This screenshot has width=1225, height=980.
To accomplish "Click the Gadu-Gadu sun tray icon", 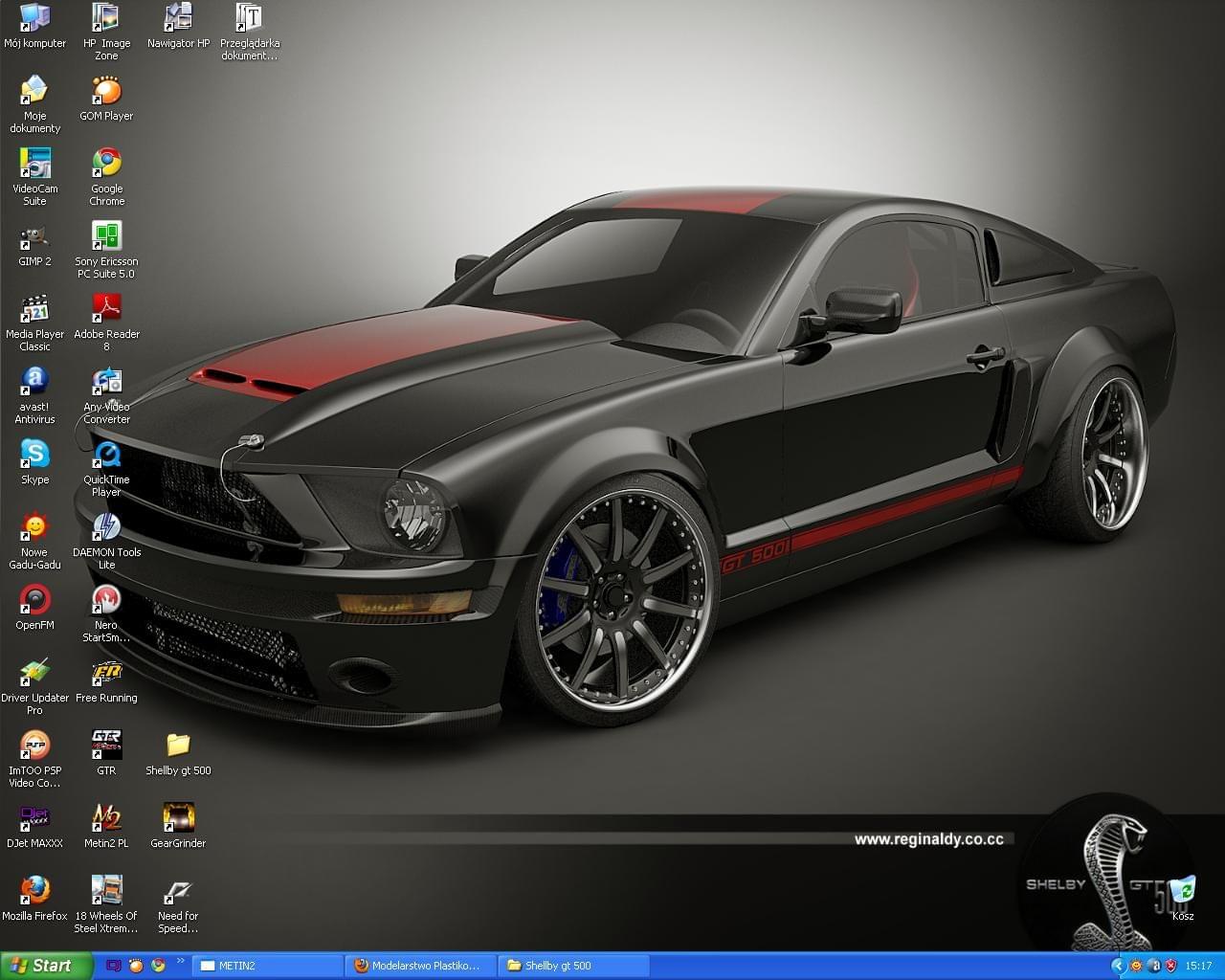I will 1136,967.
